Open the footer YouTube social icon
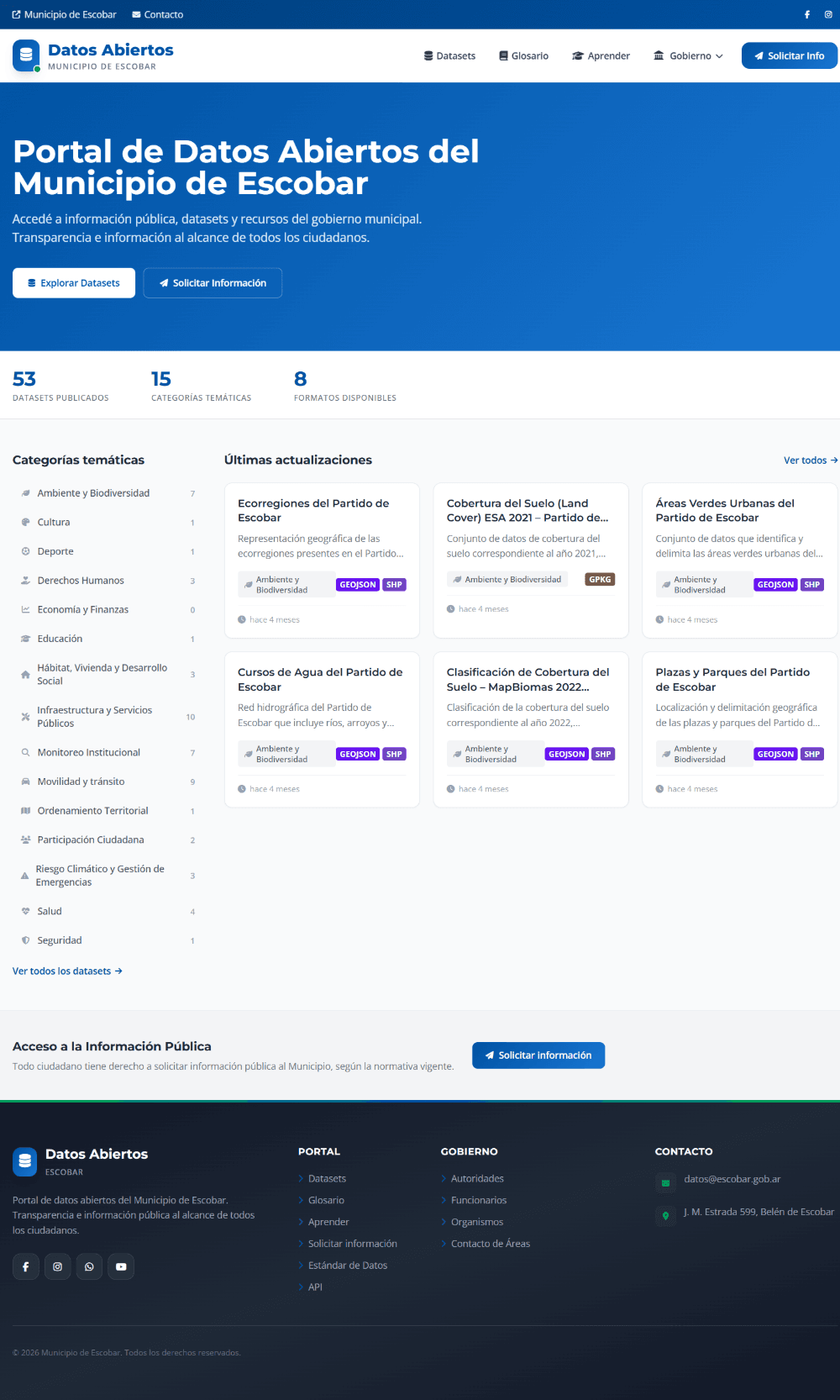Image resolution: width=840 pixels, height=1400 pixels. coord(121,1266)
